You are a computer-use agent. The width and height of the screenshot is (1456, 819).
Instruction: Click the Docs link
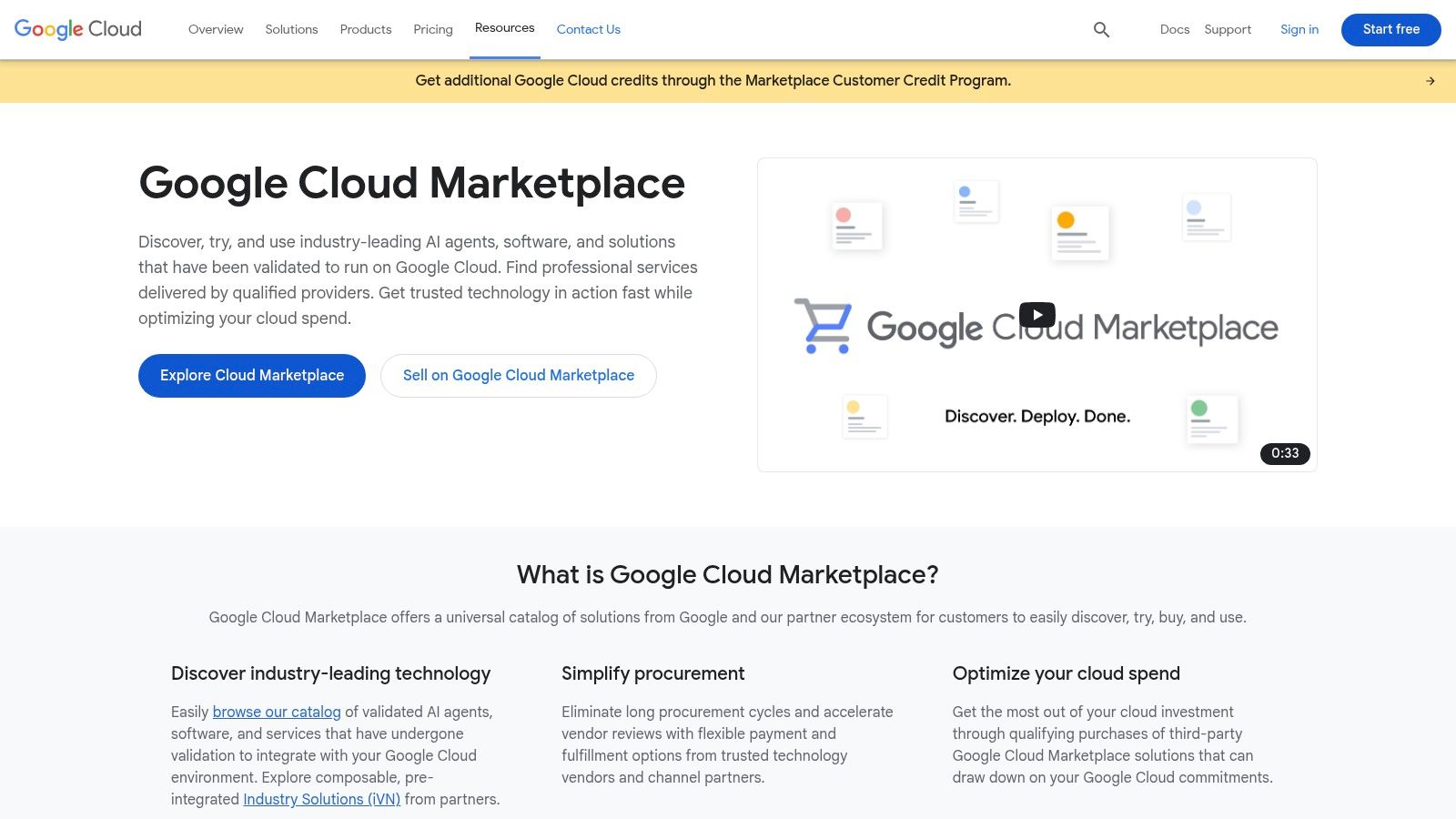pos(1175,29)
